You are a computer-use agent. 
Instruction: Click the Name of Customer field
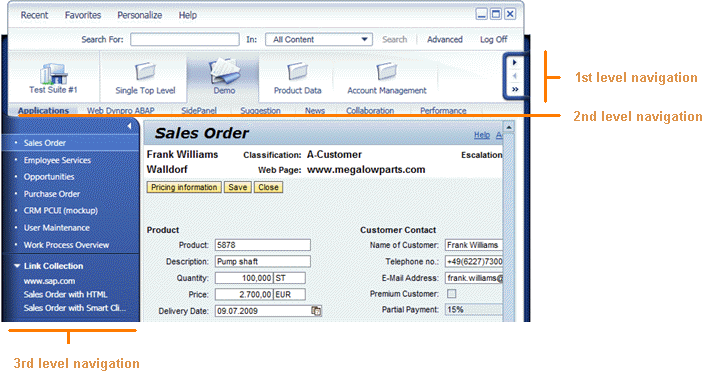click(474, 245)
